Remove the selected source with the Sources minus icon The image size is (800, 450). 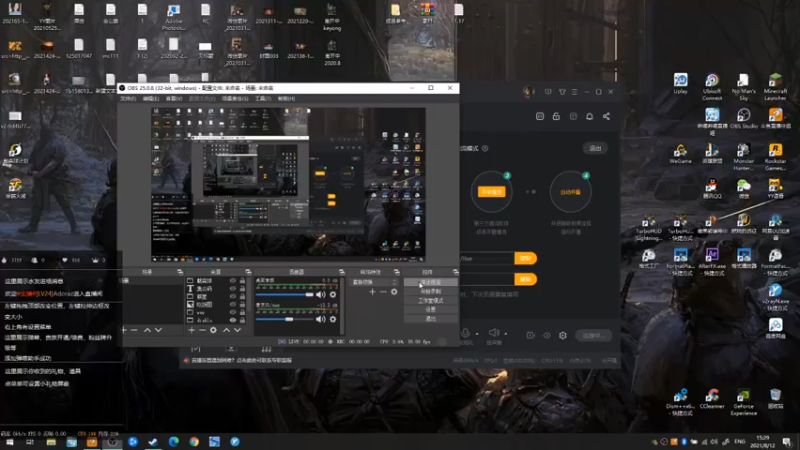(202, 330)
